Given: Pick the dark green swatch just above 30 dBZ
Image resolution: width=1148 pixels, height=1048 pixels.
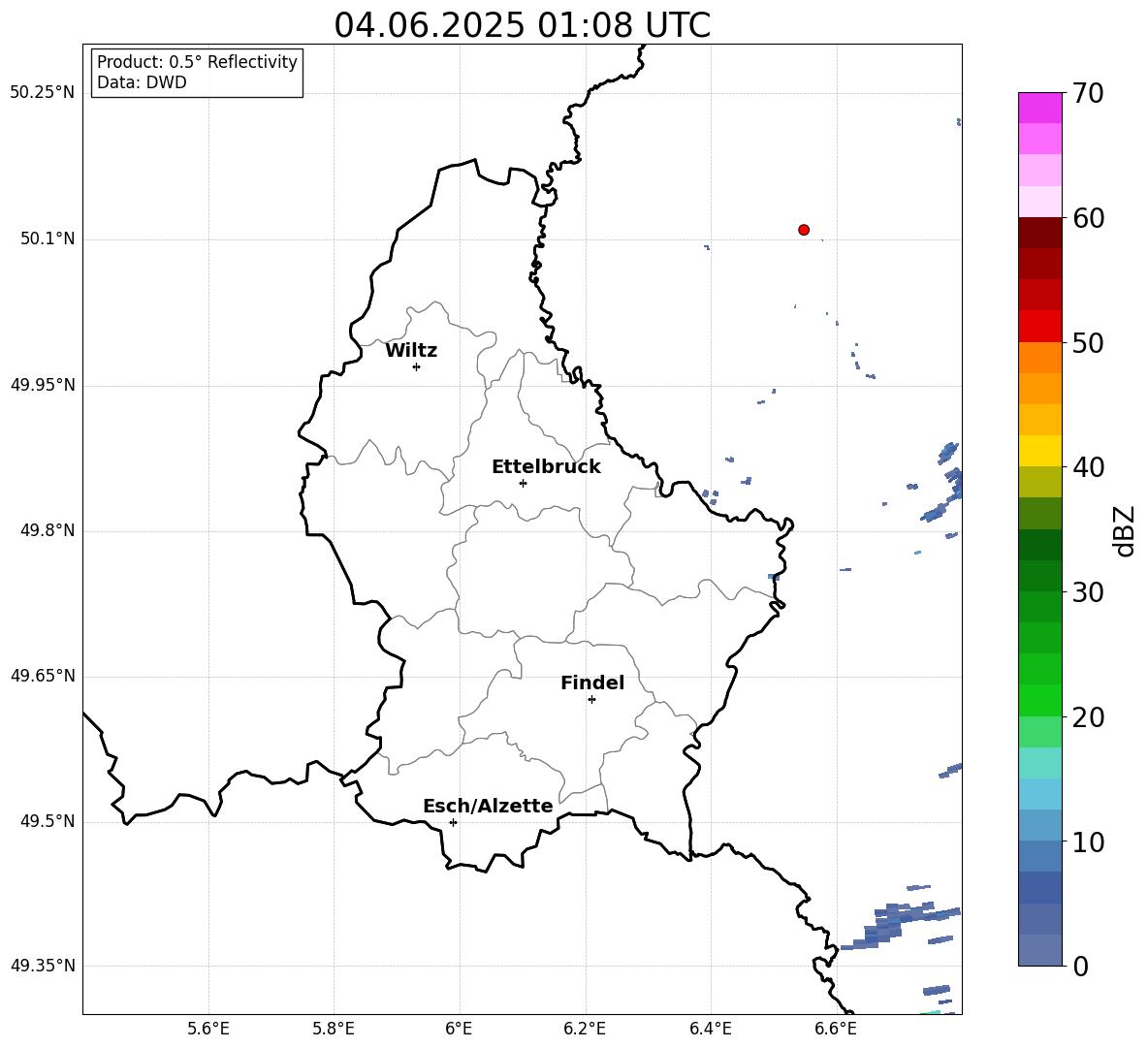Looking at the screenshot, I should click(x=1040, y=576).
